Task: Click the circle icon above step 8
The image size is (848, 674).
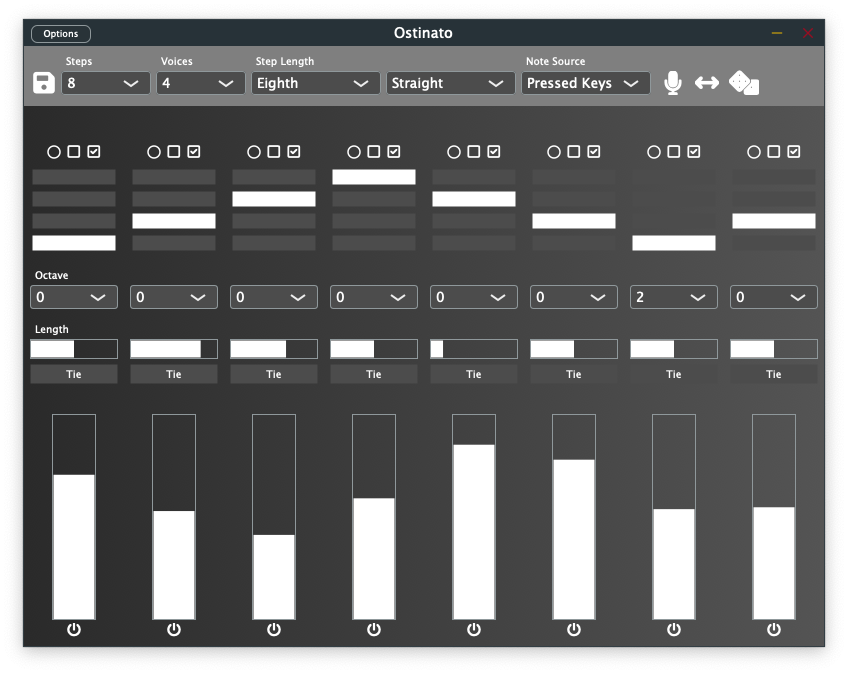Action: point(754,152)
